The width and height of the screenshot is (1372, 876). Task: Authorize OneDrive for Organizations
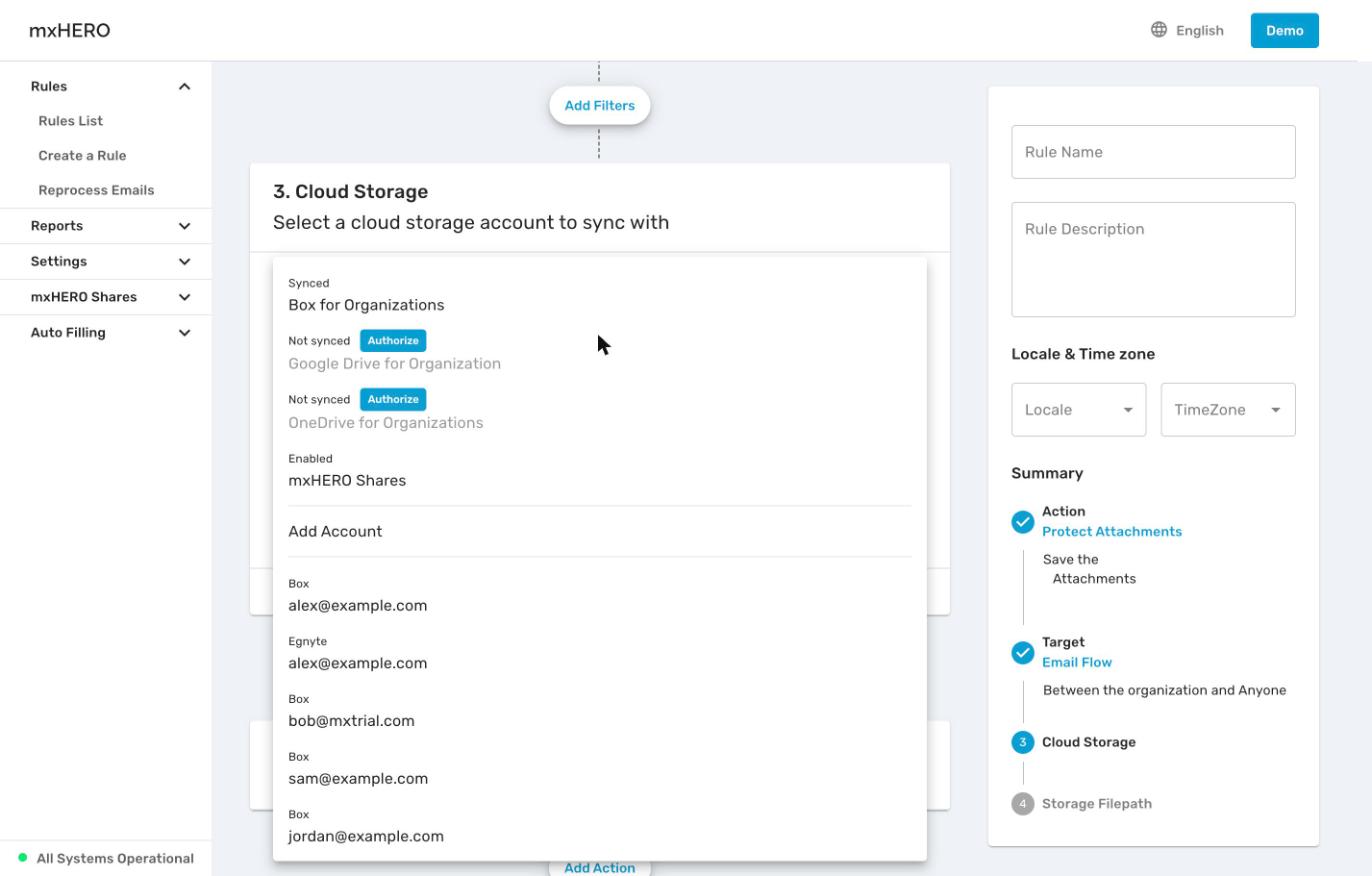pyautogui.click(x=393, y=399)
